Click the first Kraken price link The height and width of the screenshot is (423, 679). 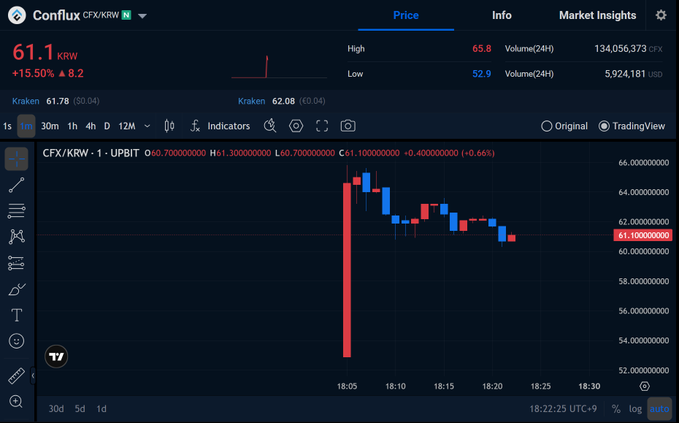[26, 101]
